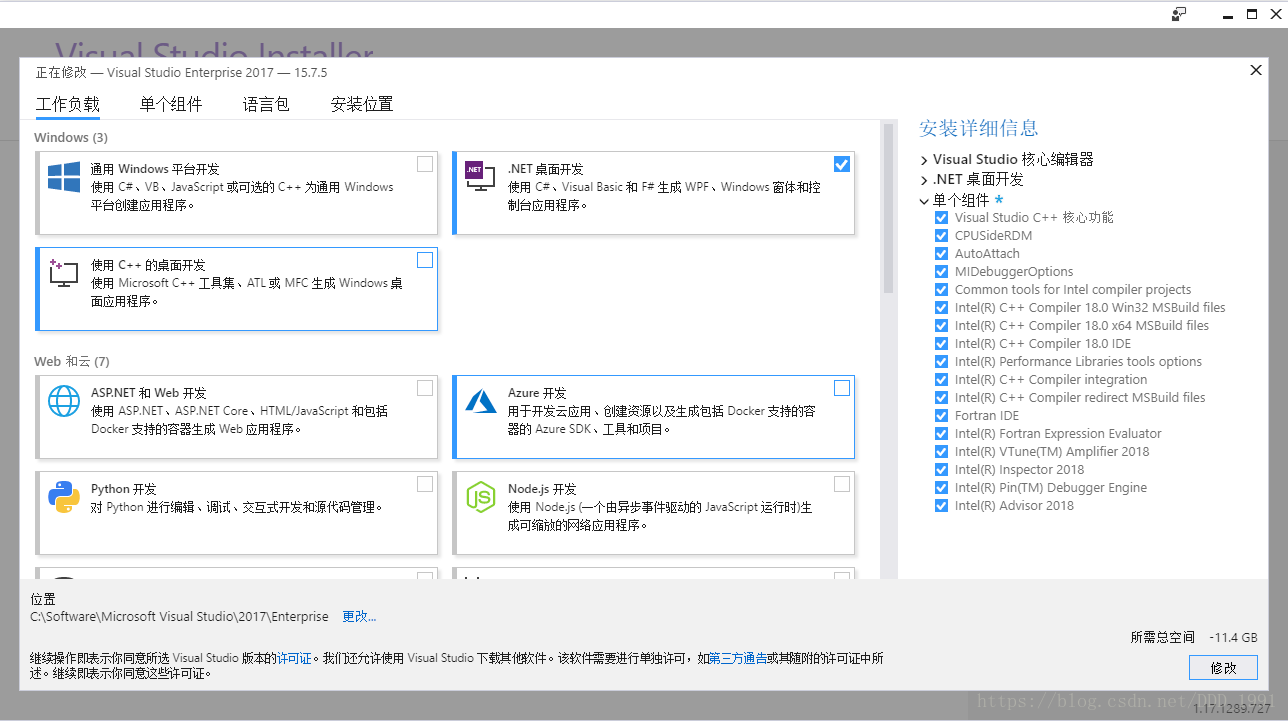Click the workloads list vertical scrollbar

[888, 210]
